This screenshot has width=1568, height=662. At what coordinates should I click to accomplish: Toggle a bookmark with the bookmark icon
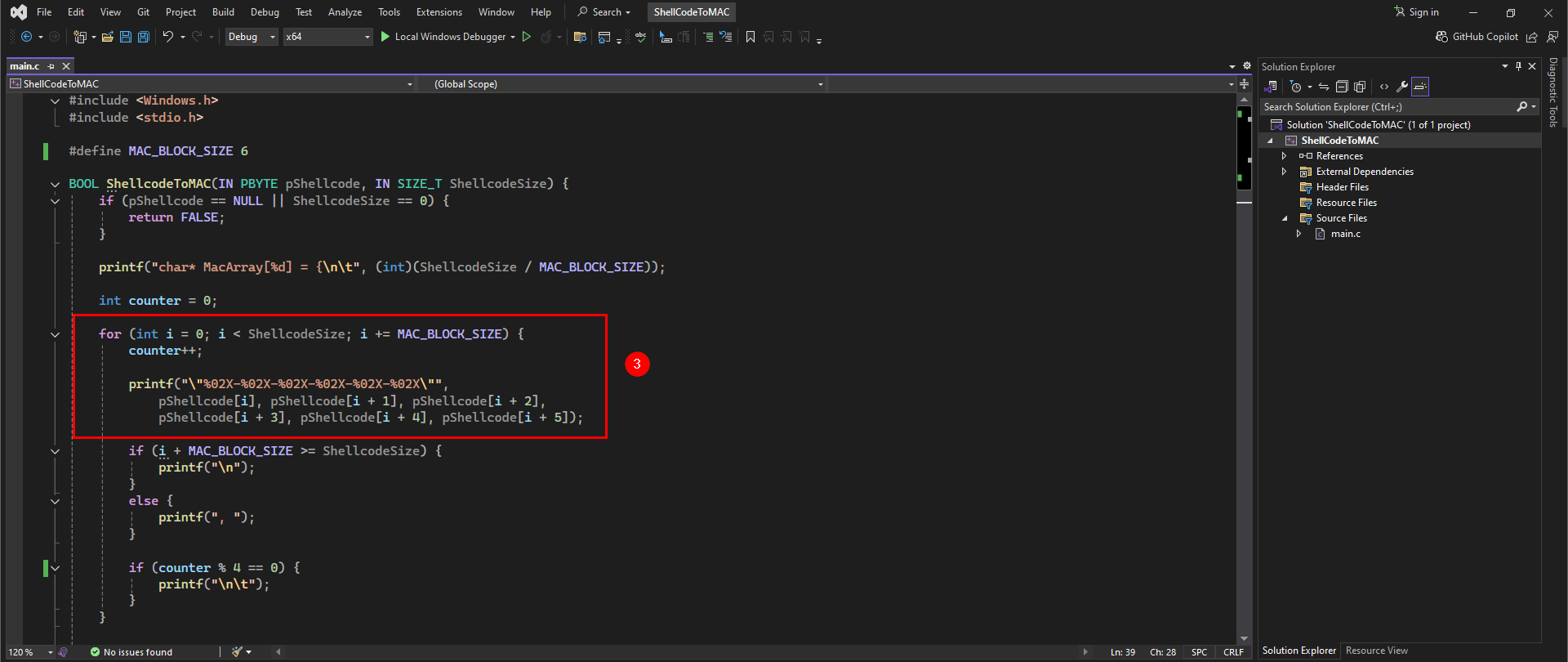tap(751, 37)
